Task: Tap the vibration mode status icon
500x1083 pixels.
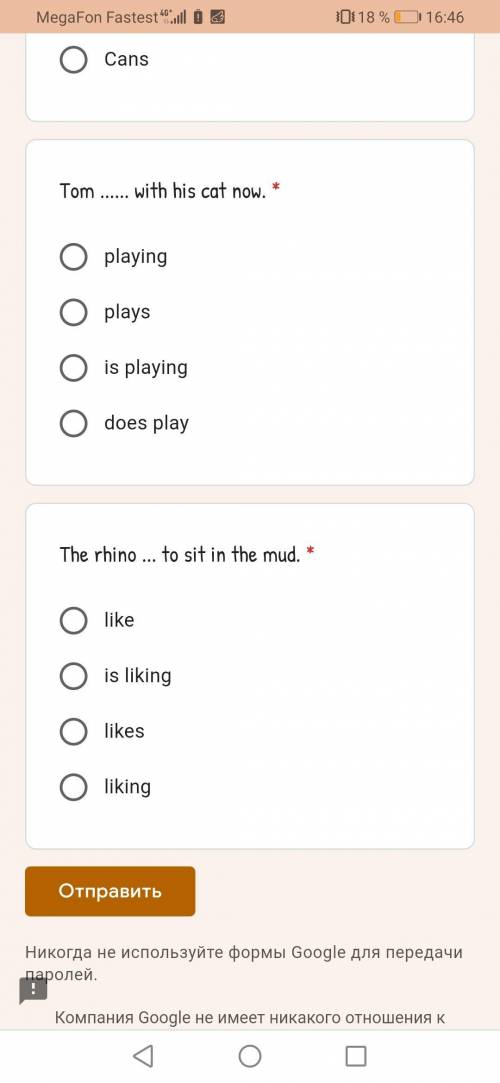Action: click(345, 17)
